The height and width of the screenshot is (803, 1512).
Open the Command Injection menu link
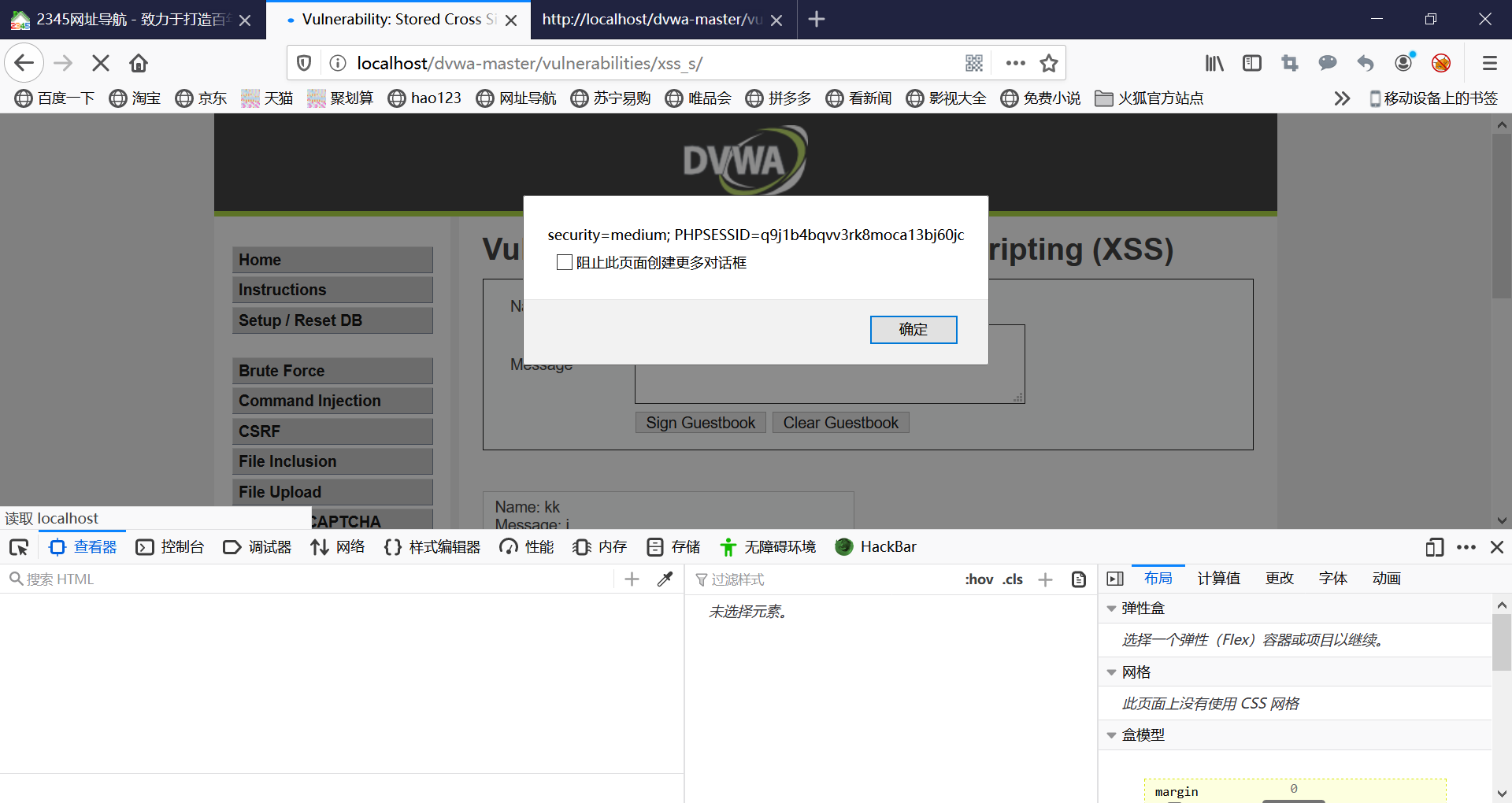pyautogui.click(x=332, y=401)
